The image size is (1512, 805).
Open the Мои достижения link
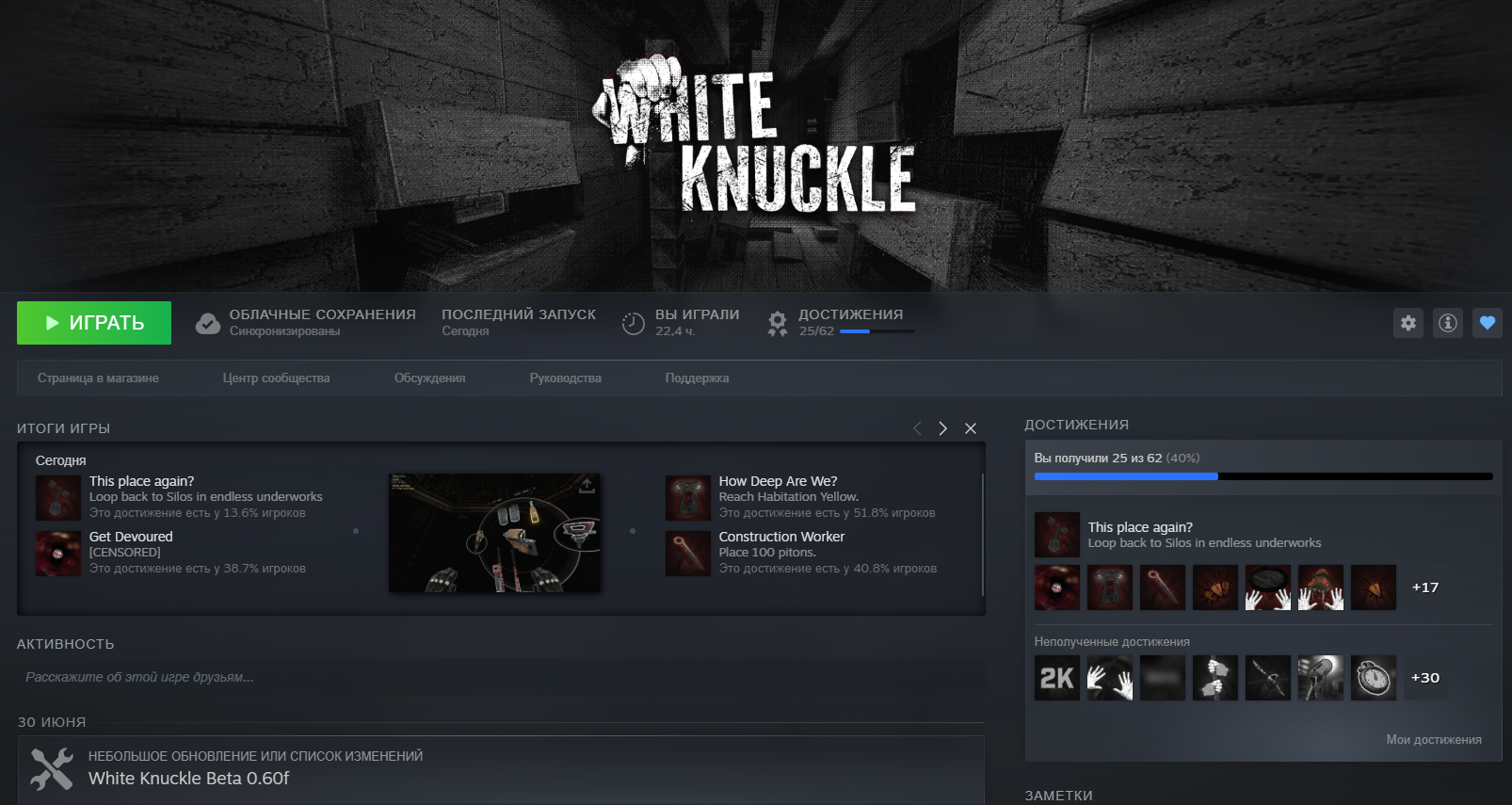coord(1434,740)
